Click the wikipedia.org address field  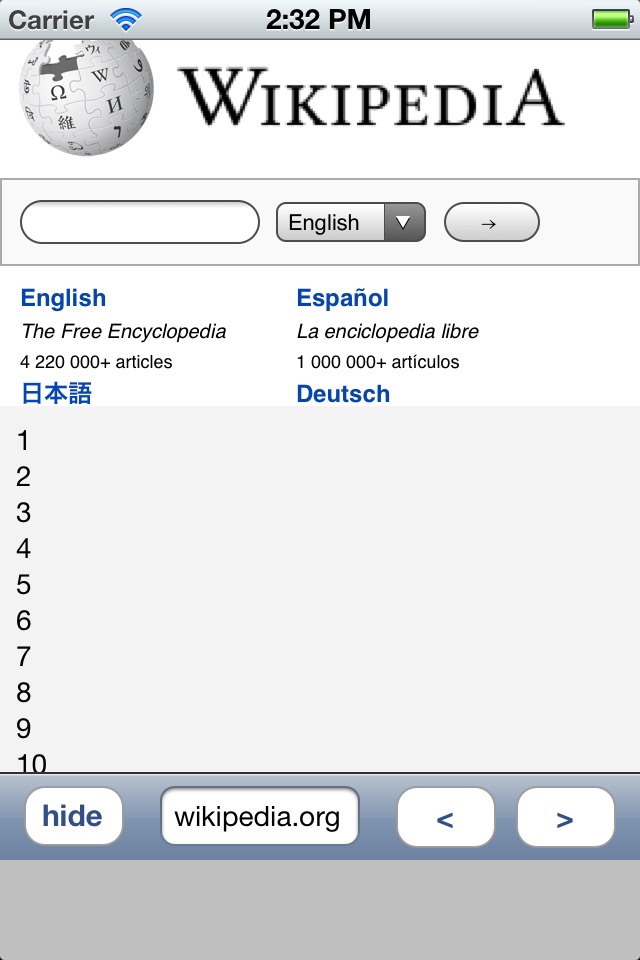pos(260,816)
